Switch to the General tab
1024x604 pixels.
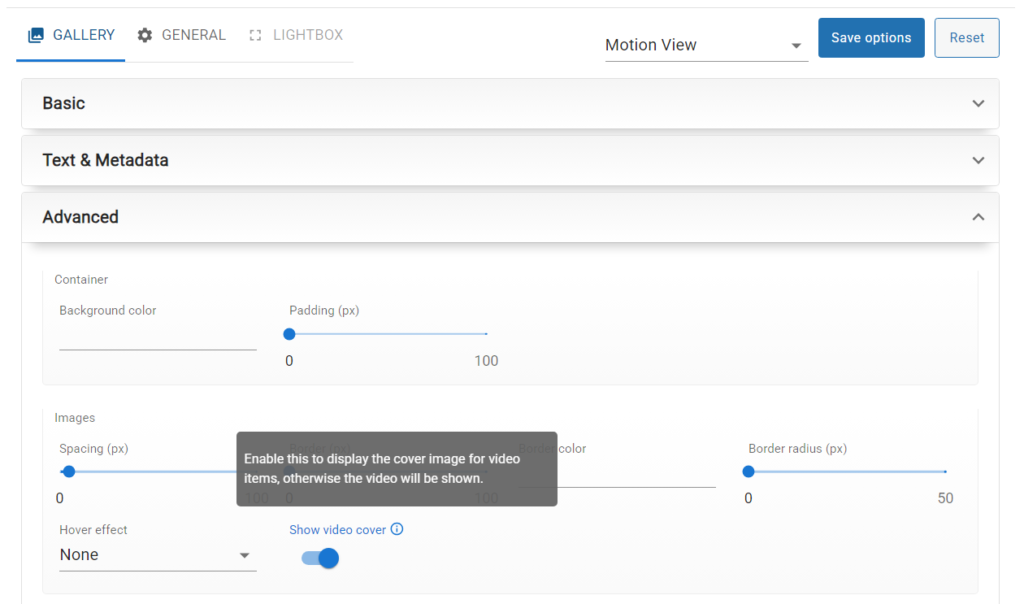pos(193,35)
